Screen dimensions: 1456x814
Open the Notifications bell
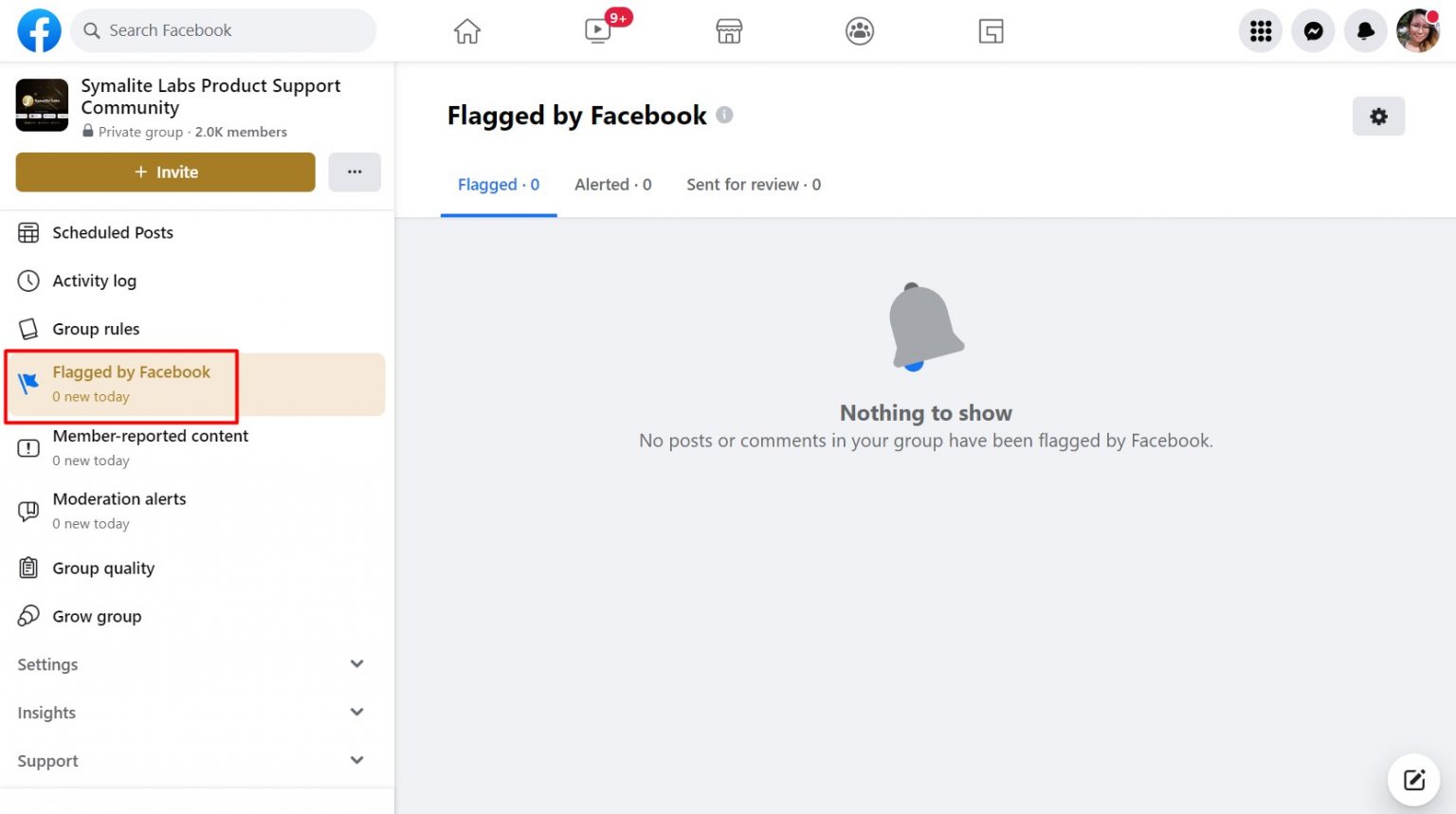coord(1365,30)
